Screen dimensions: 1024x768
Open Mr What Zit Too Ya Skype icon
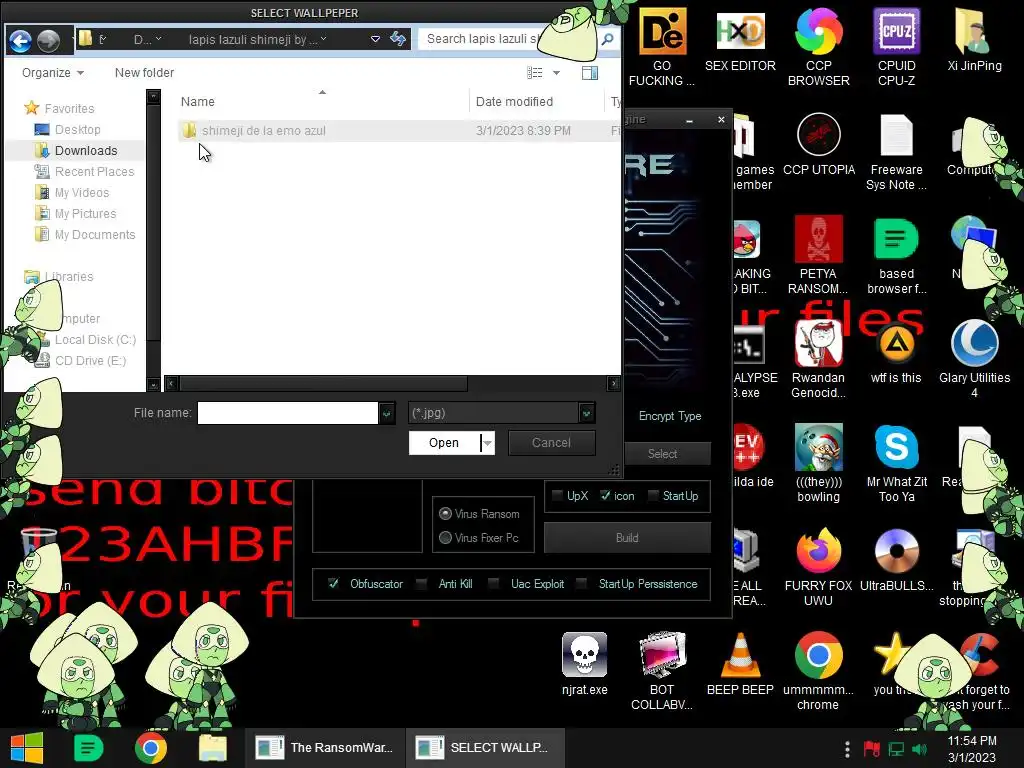click(896, 464)
